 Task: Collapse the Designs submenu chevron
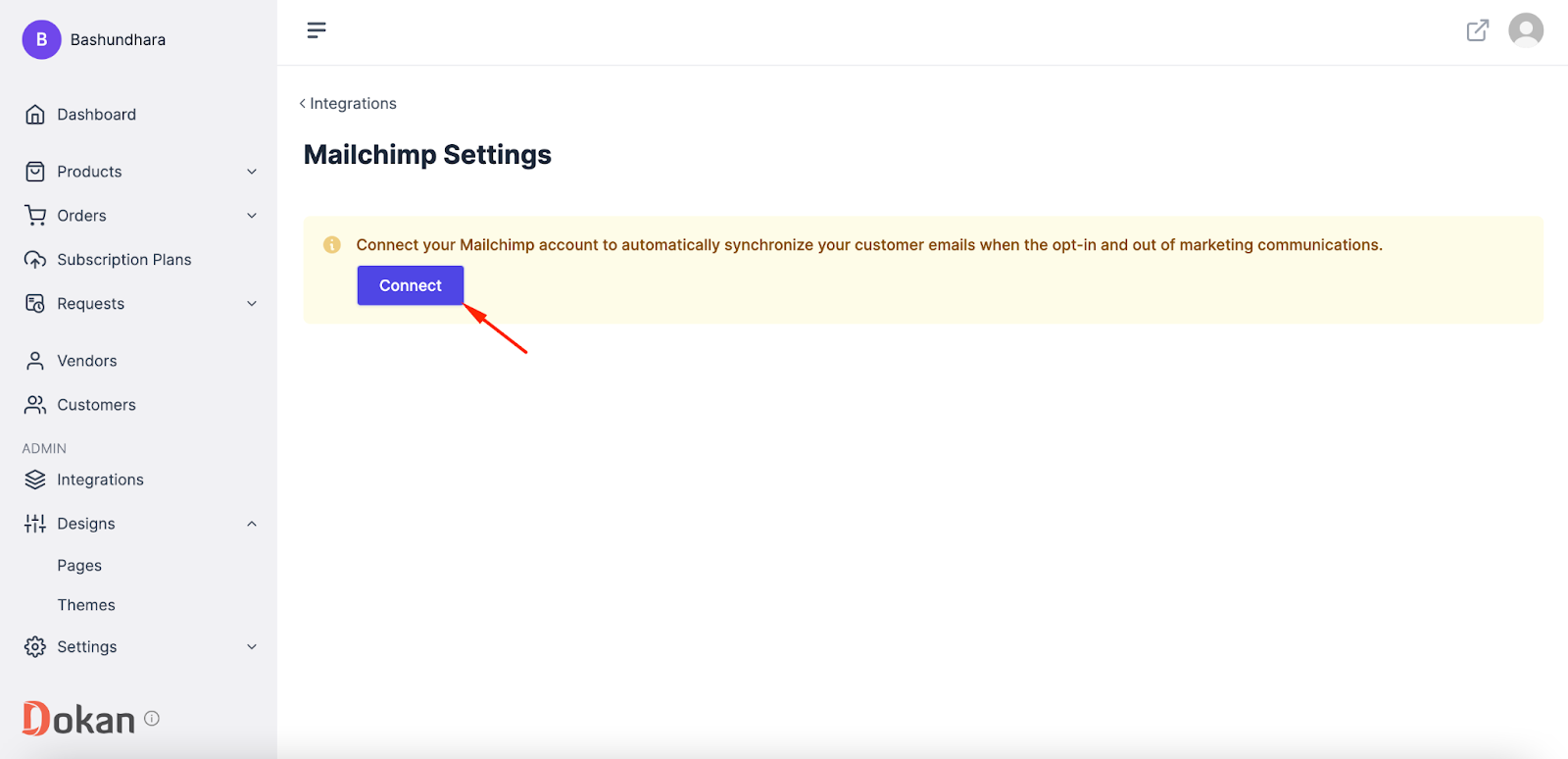[x=252, y=524]
